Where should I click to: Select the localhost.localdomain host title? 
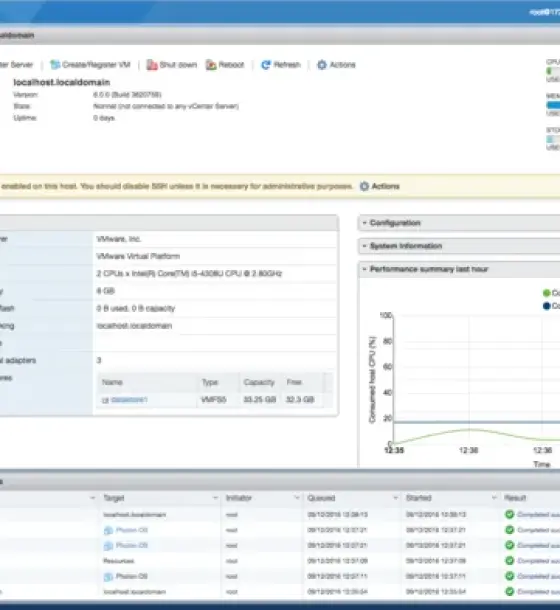point(61,82)
